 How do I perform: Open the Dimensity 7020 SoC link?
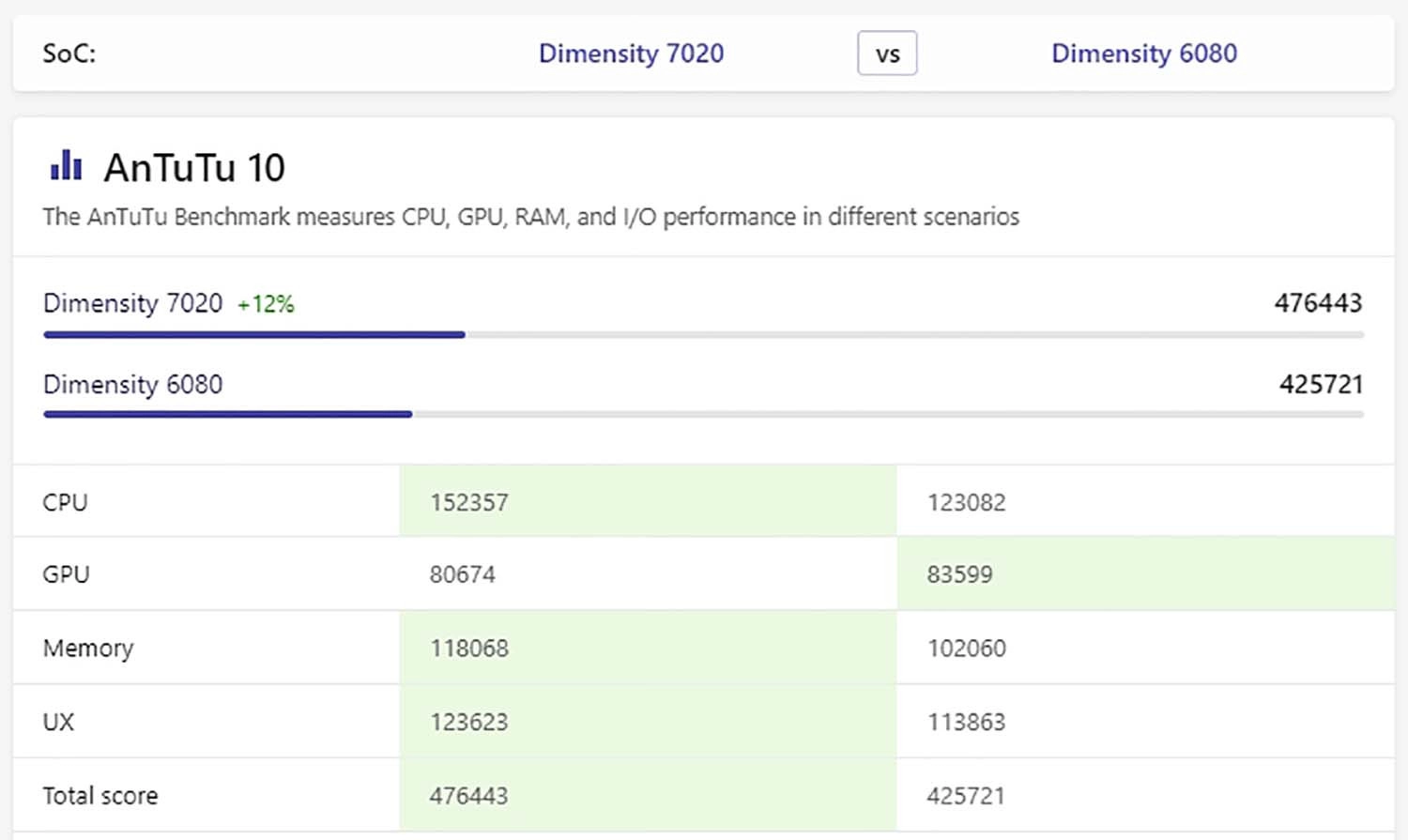631,53
